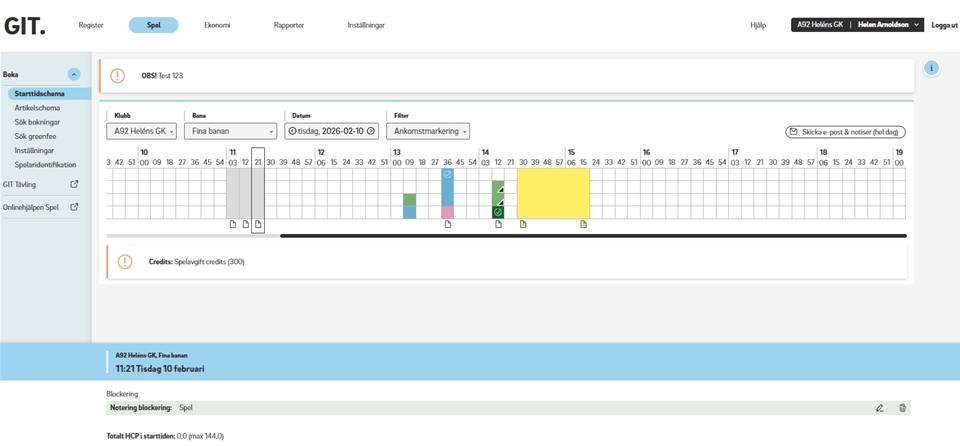Open the Helen Arnoldson user menu
This screenshot has width=960, height=446.
tap(889, 25)
